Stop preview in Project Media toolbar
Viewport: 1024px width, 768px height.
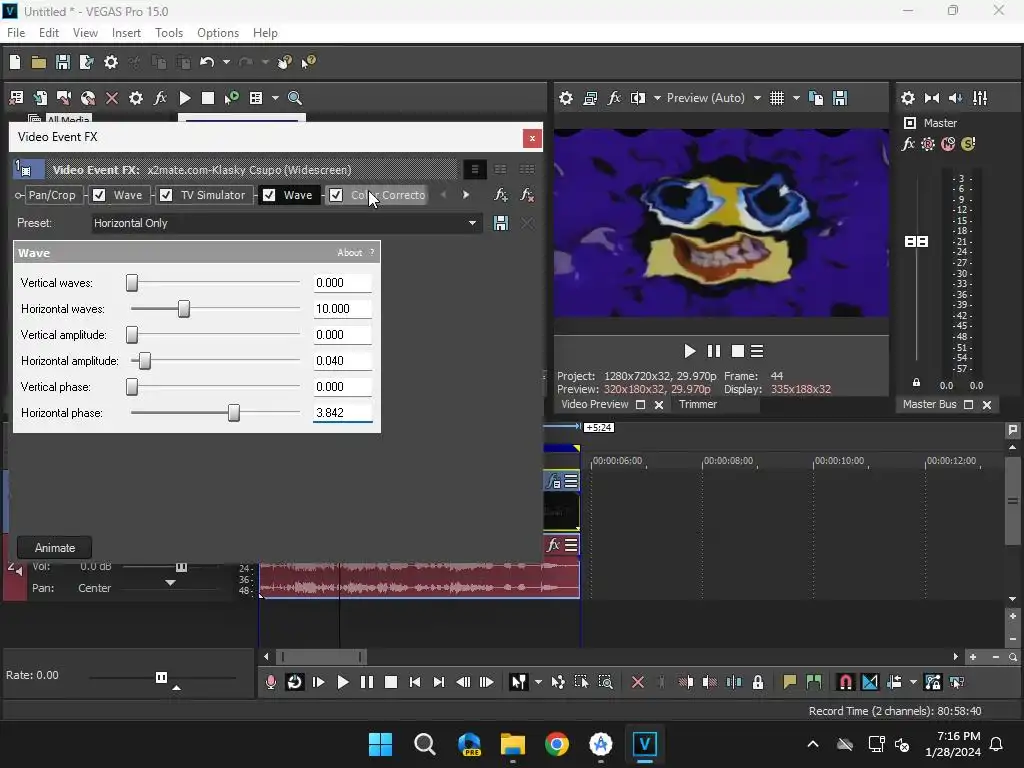(x=208, y=98)
